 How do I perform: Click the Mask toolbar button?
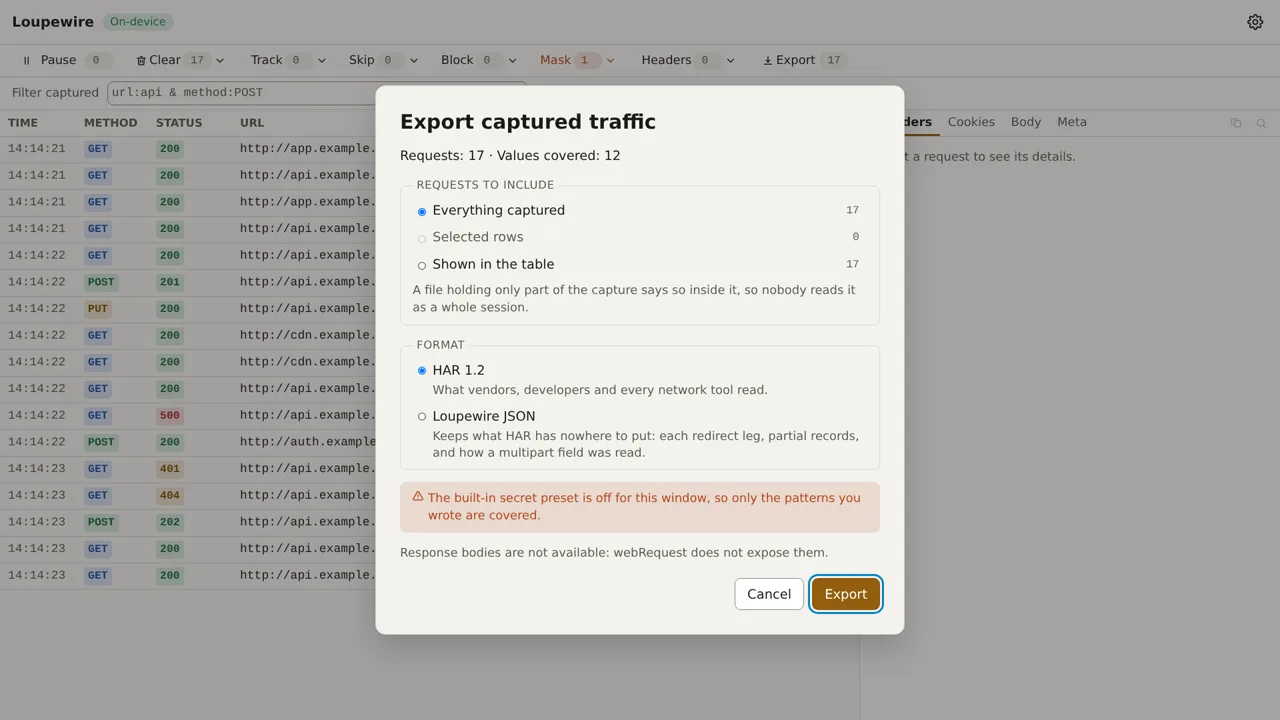click(x=569, y=60)
